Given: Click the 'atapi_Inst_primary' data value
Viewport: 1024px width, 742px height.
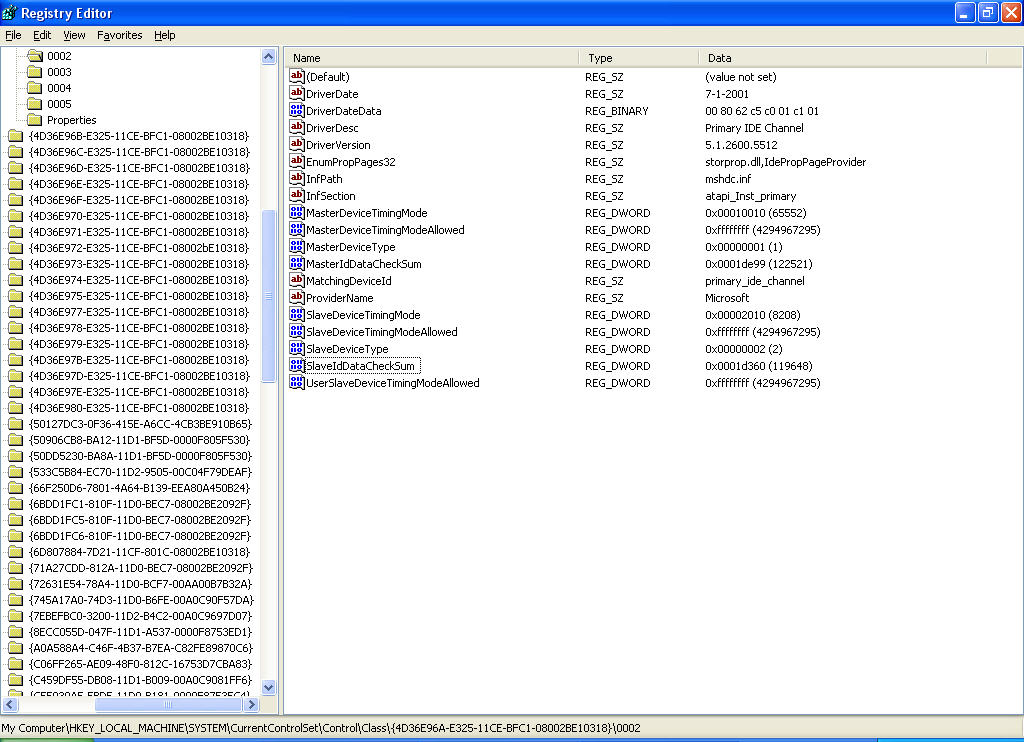Looking at the screenshot, I should coord(750,196).
